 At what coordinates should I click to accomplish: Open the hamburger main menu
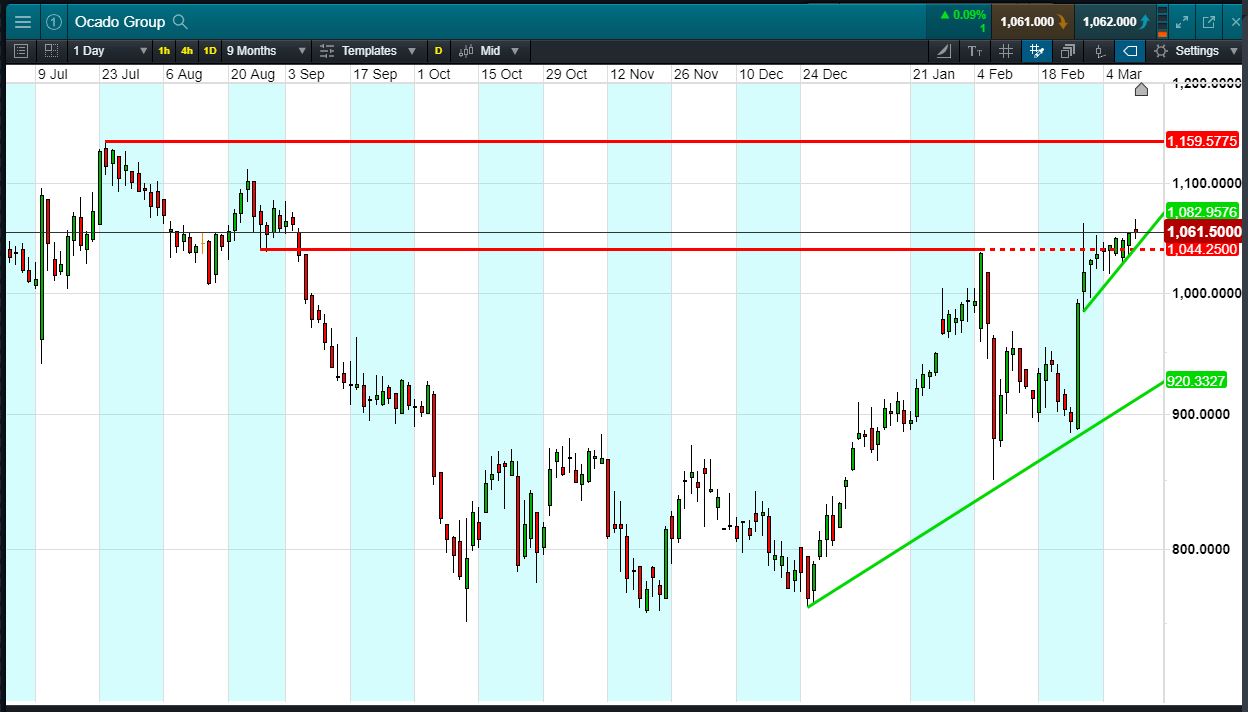(22, 21)
